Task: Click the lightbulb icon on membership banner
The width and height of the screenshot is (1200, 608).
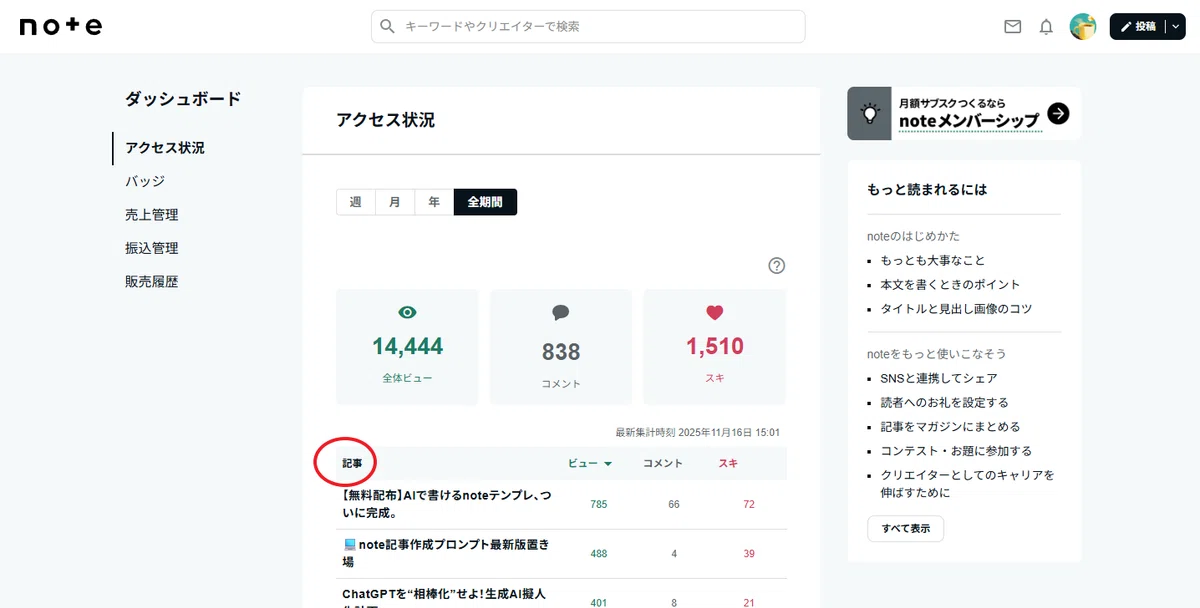Action: pyautogui.click(x=870, y=113)
